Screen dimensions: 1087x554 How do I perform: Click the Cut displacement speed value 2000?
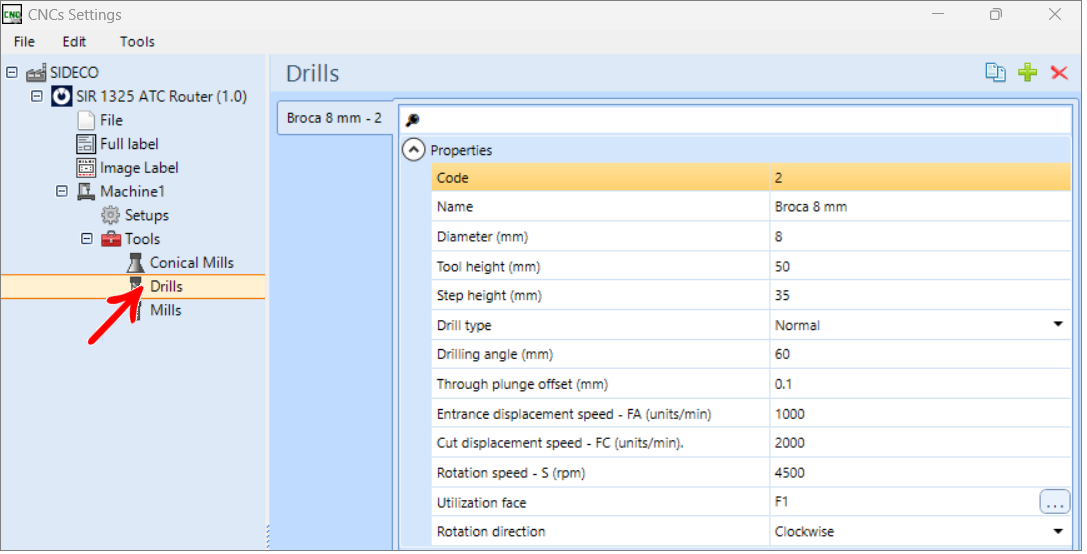click(920, 443)
